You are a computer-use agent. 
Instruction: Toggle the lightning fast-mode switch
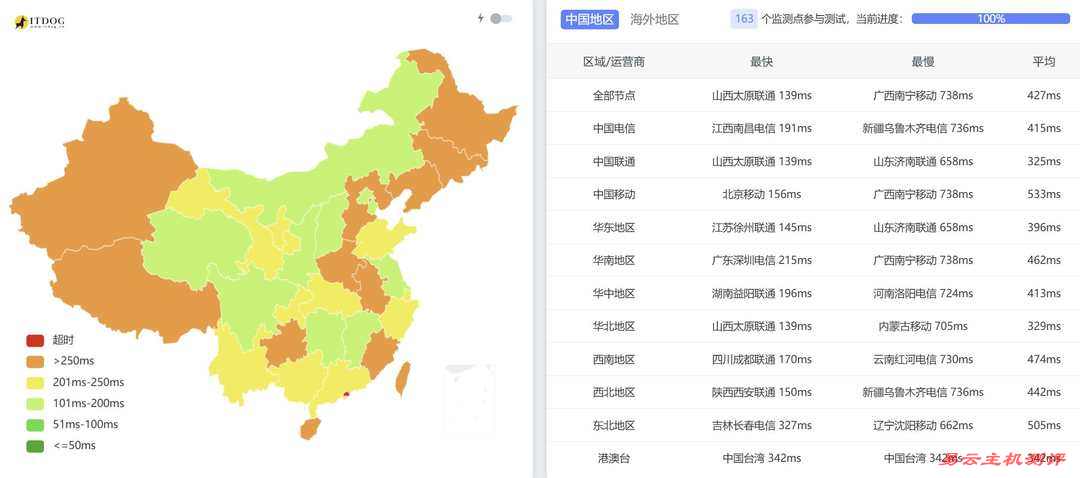click(501, 19)
